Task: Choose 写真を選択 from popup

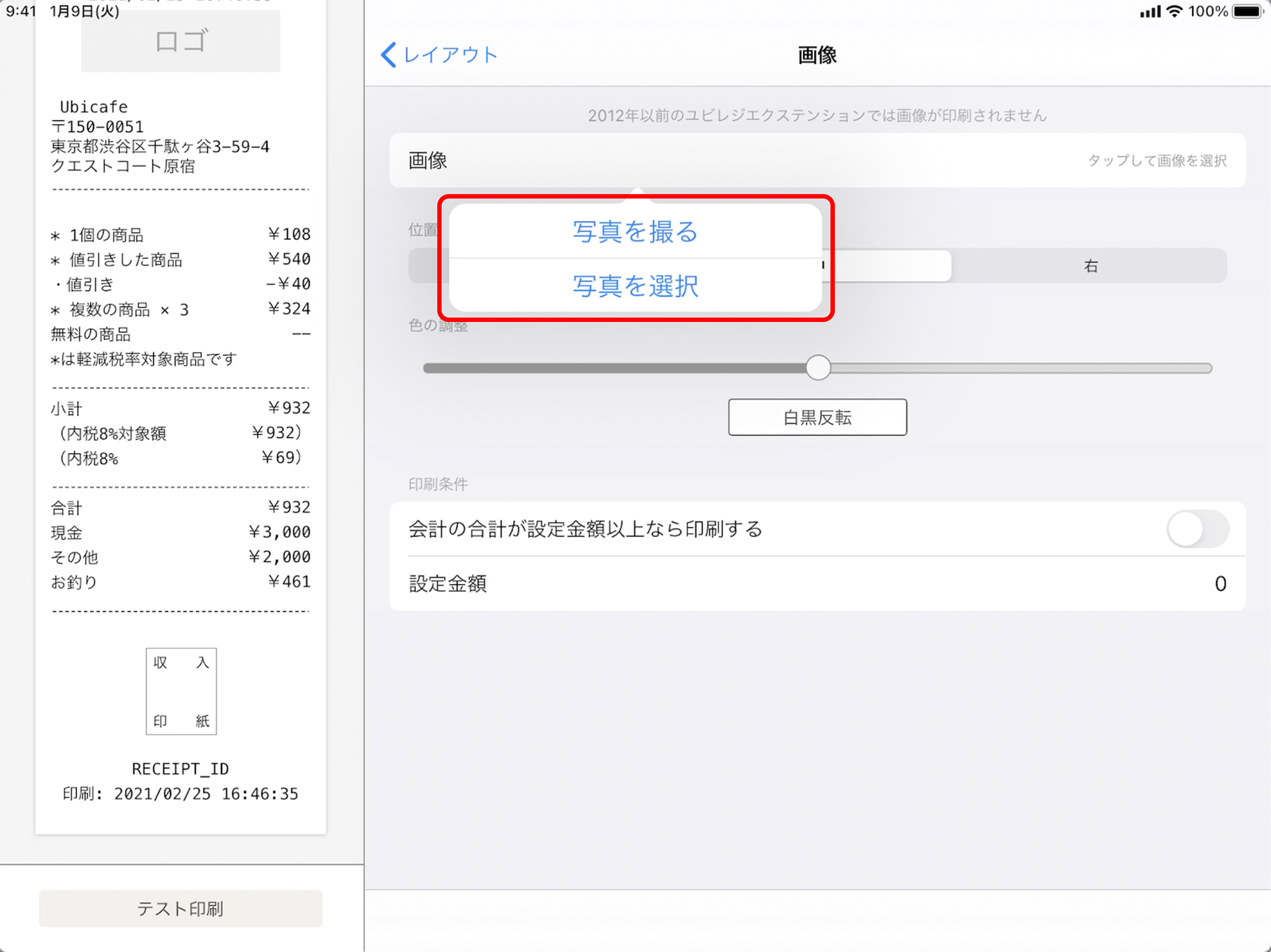Action: coord(635,285)
